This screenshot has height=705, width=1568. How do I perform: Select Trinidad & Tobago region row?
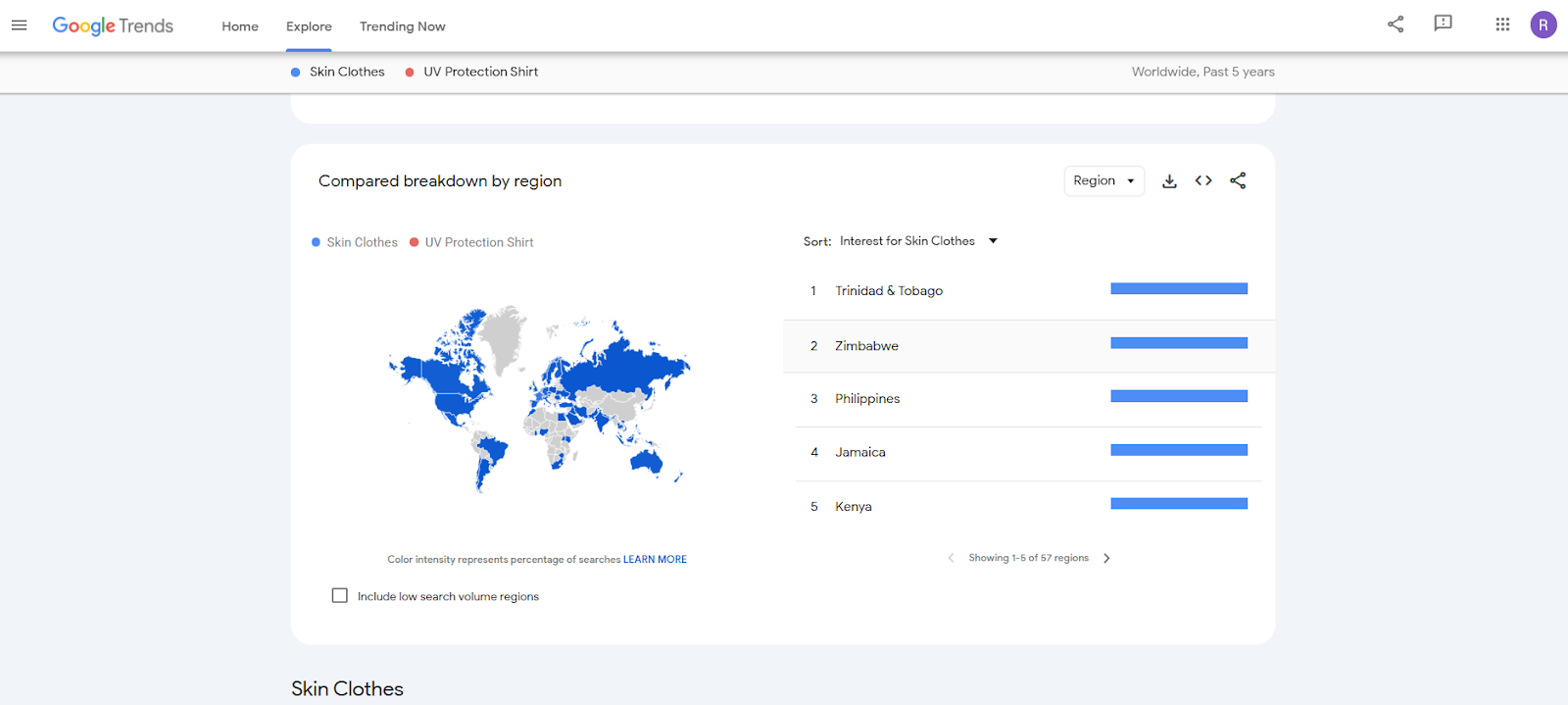click(1029, 291)
